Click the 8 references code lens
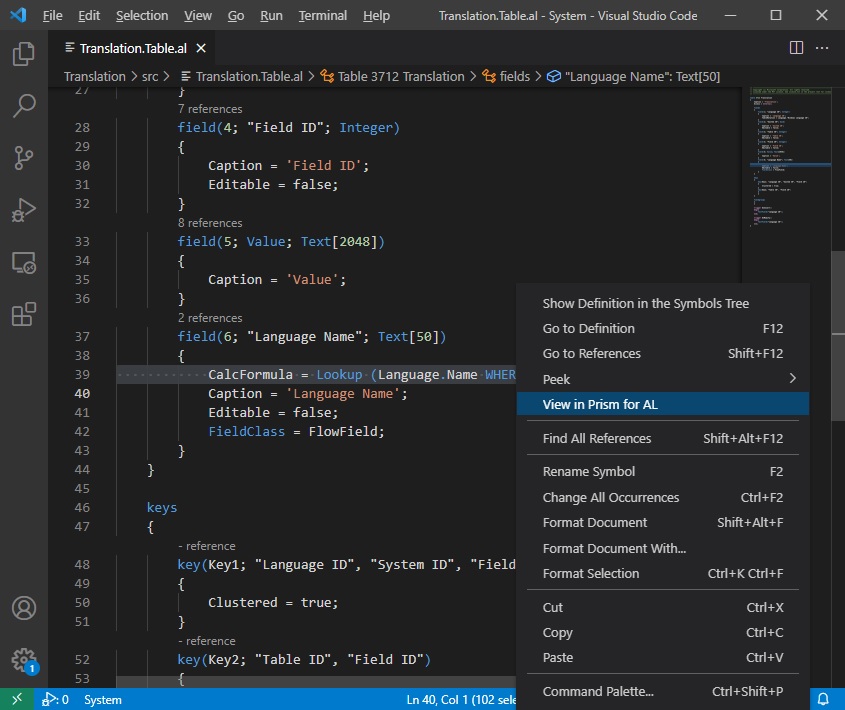 (x=210, y=223)
